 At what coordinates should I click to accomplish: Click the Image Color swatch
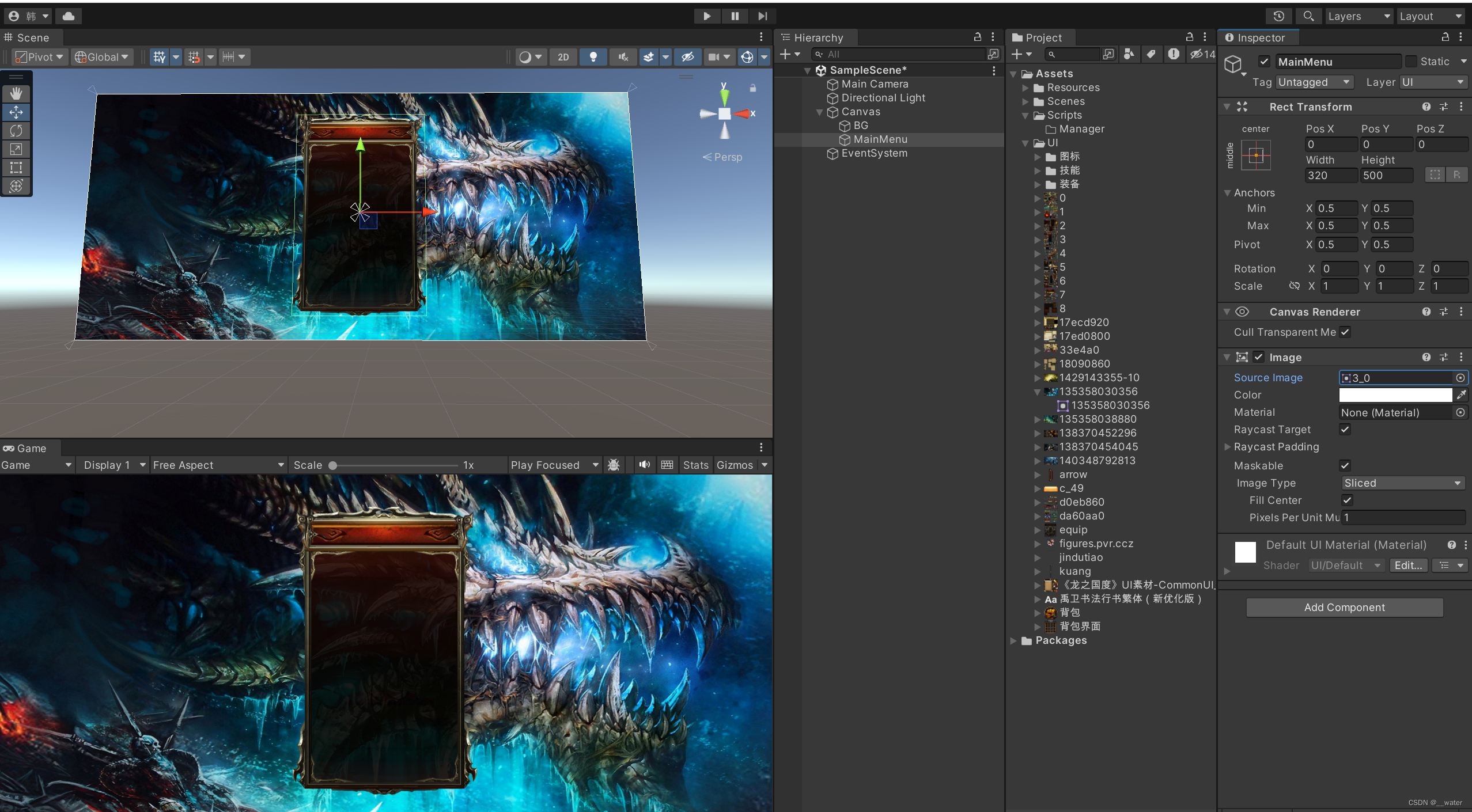click(x=1395, y=395)
